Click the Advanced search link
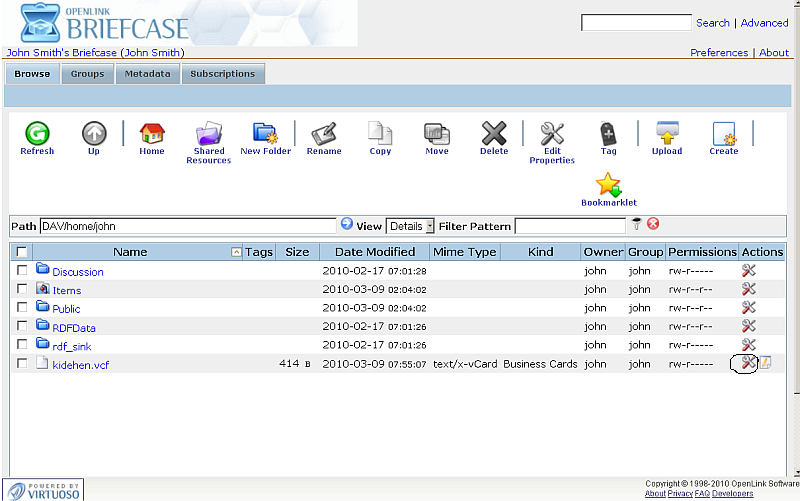The image size is (800, 501). (x=764, y=23)
